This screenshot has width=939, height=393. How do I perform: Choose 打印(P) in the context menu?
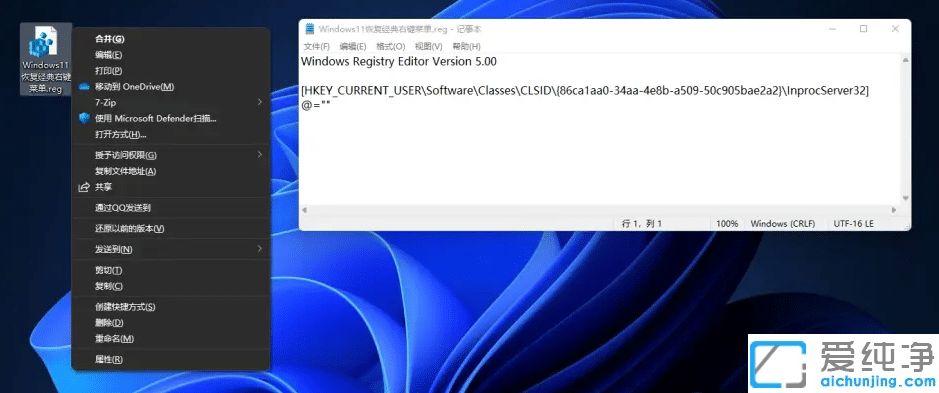click(x=171, y=71)
